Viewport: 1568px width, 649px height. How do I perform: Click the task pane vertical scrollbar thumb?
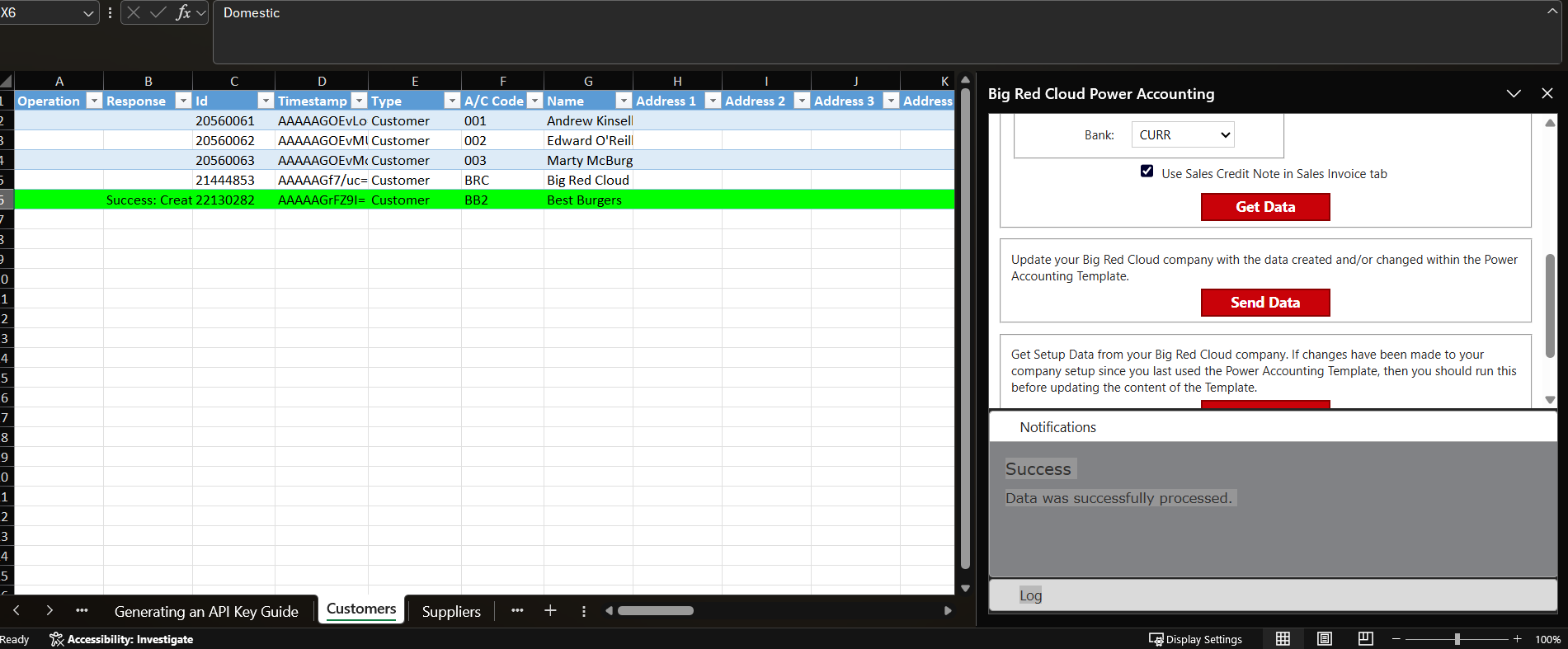tap(1550, 306)
